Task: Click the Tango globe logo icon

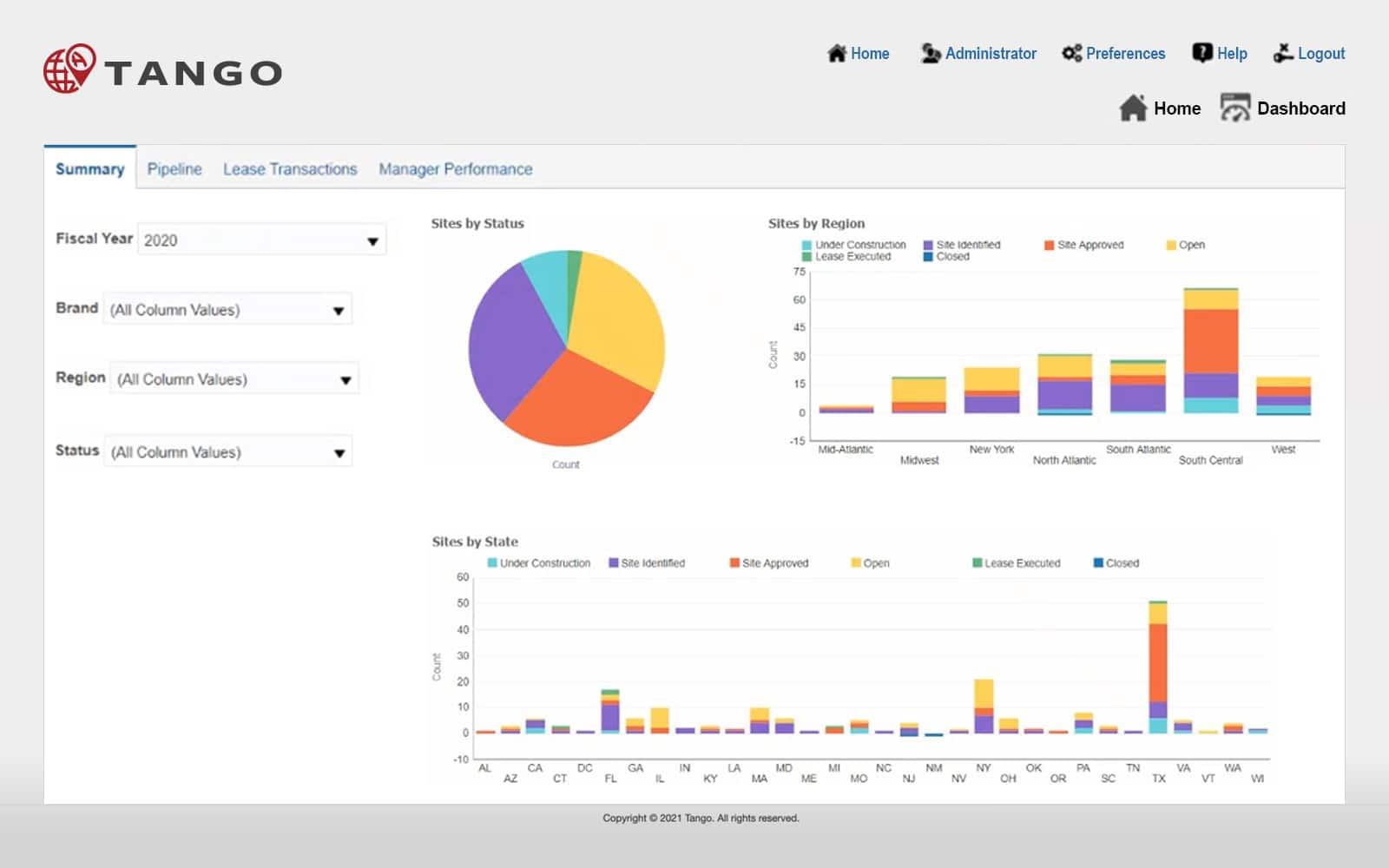Action: 69,69
